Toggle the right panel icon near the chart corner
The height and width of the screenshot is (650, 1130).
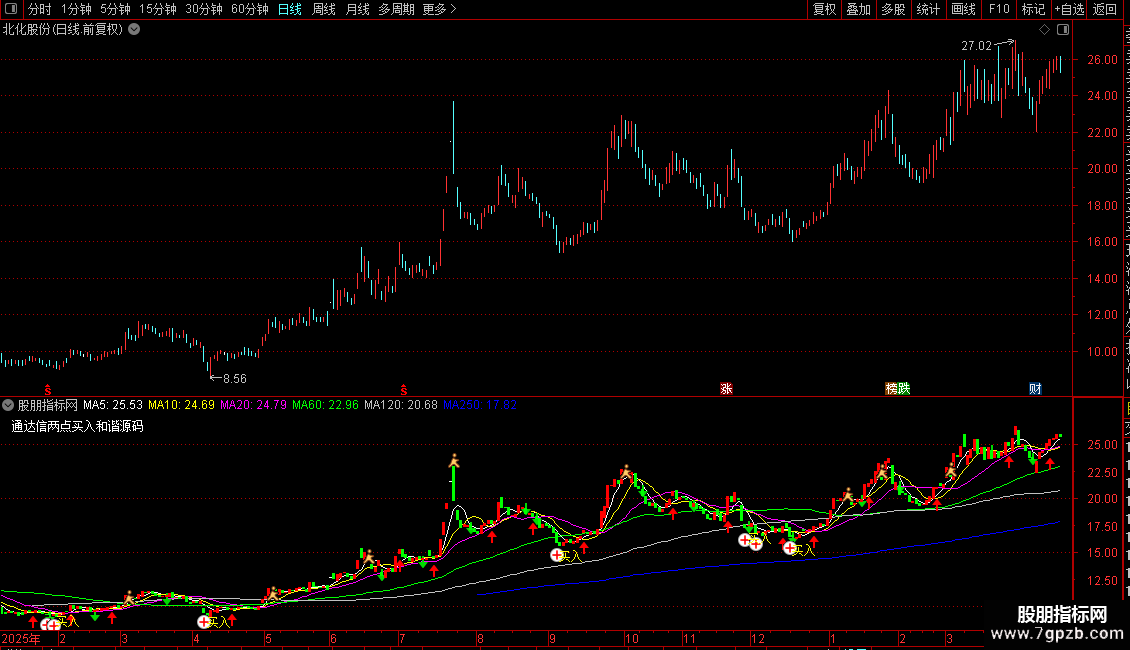pos(1063,30)
